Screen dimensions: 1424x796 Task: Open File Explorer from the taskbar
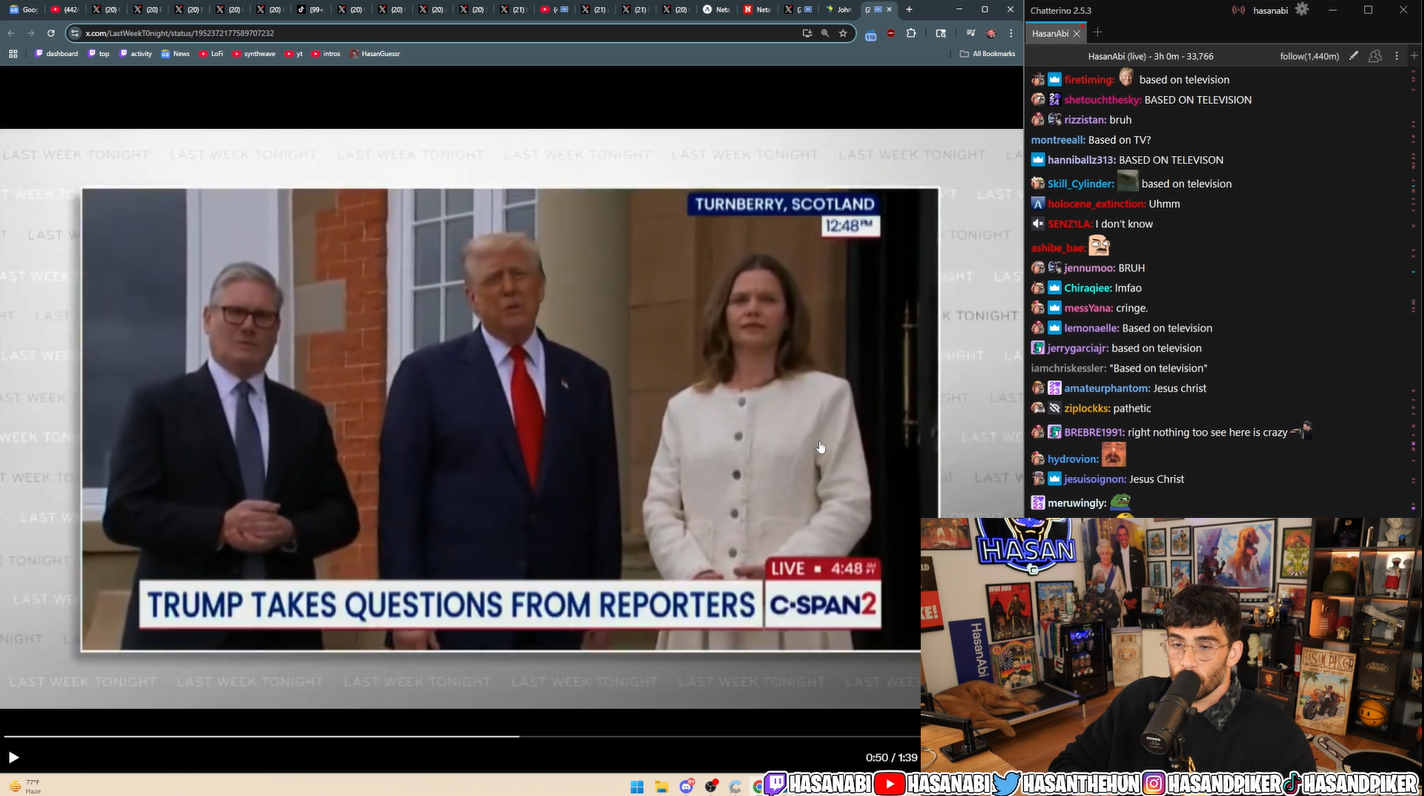(x=662, y=786)
